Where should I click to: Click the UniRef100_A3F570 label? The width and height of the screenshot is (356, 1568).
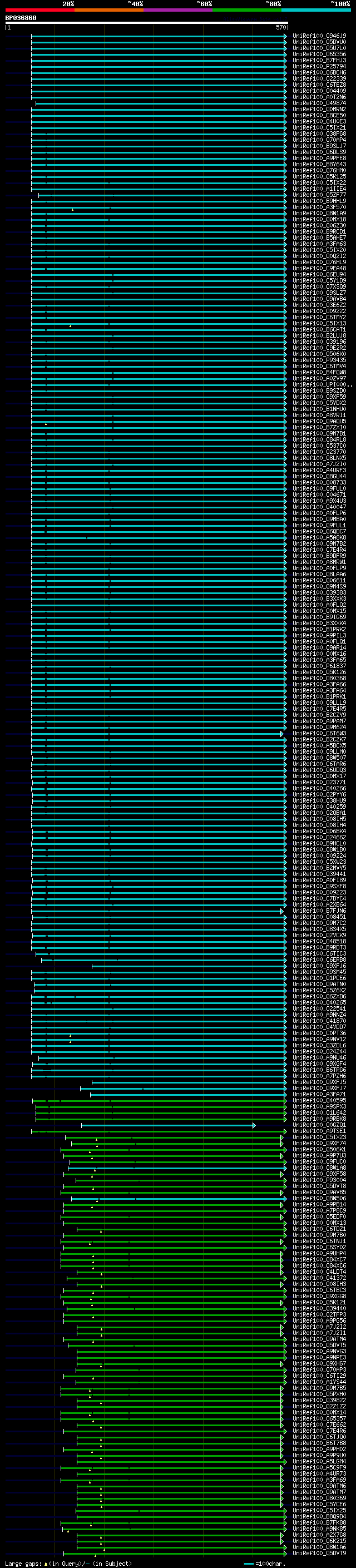click(319, 207)
